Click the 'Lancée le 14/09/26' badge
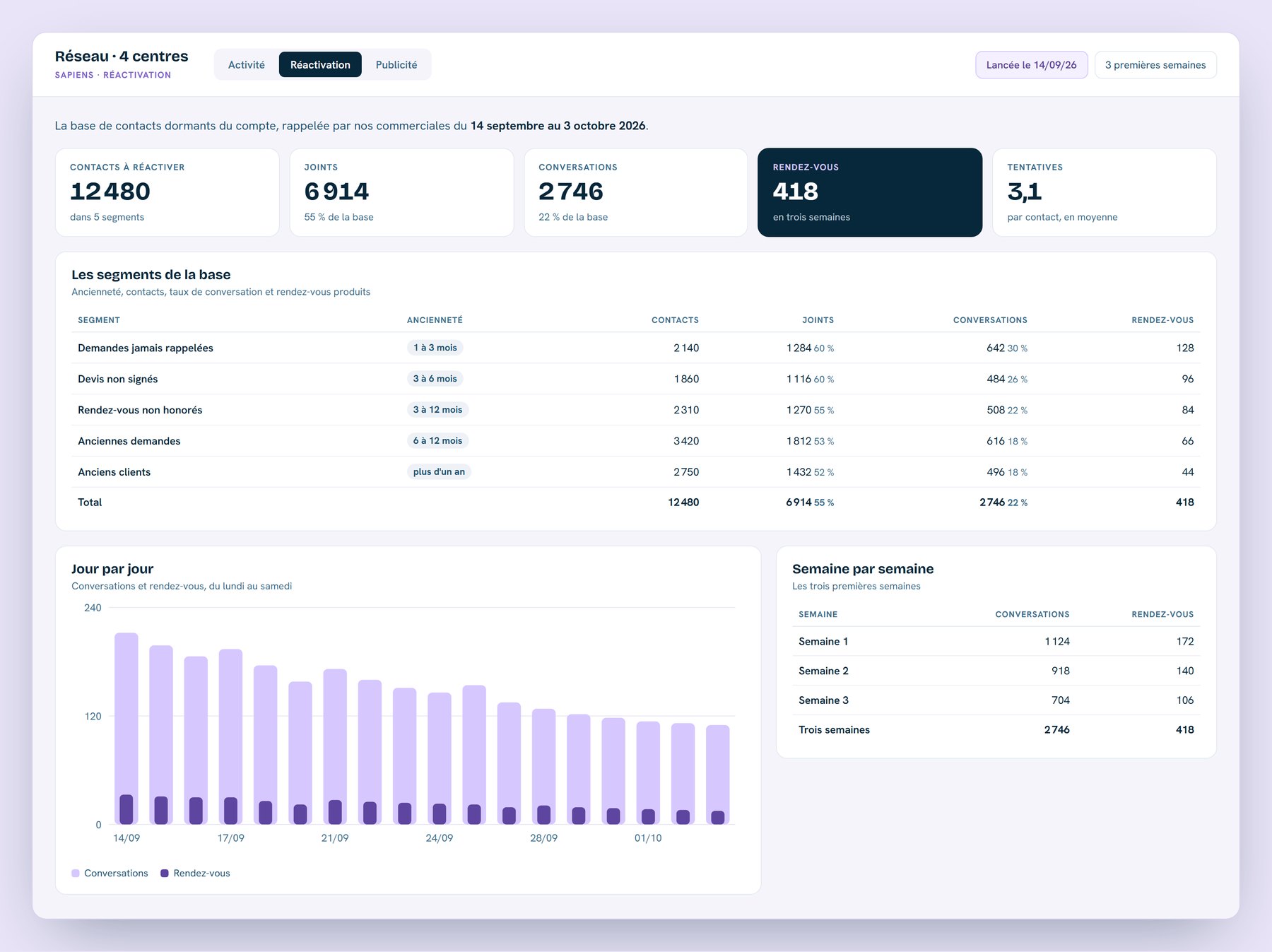1272x952 pixels. 1031,64
